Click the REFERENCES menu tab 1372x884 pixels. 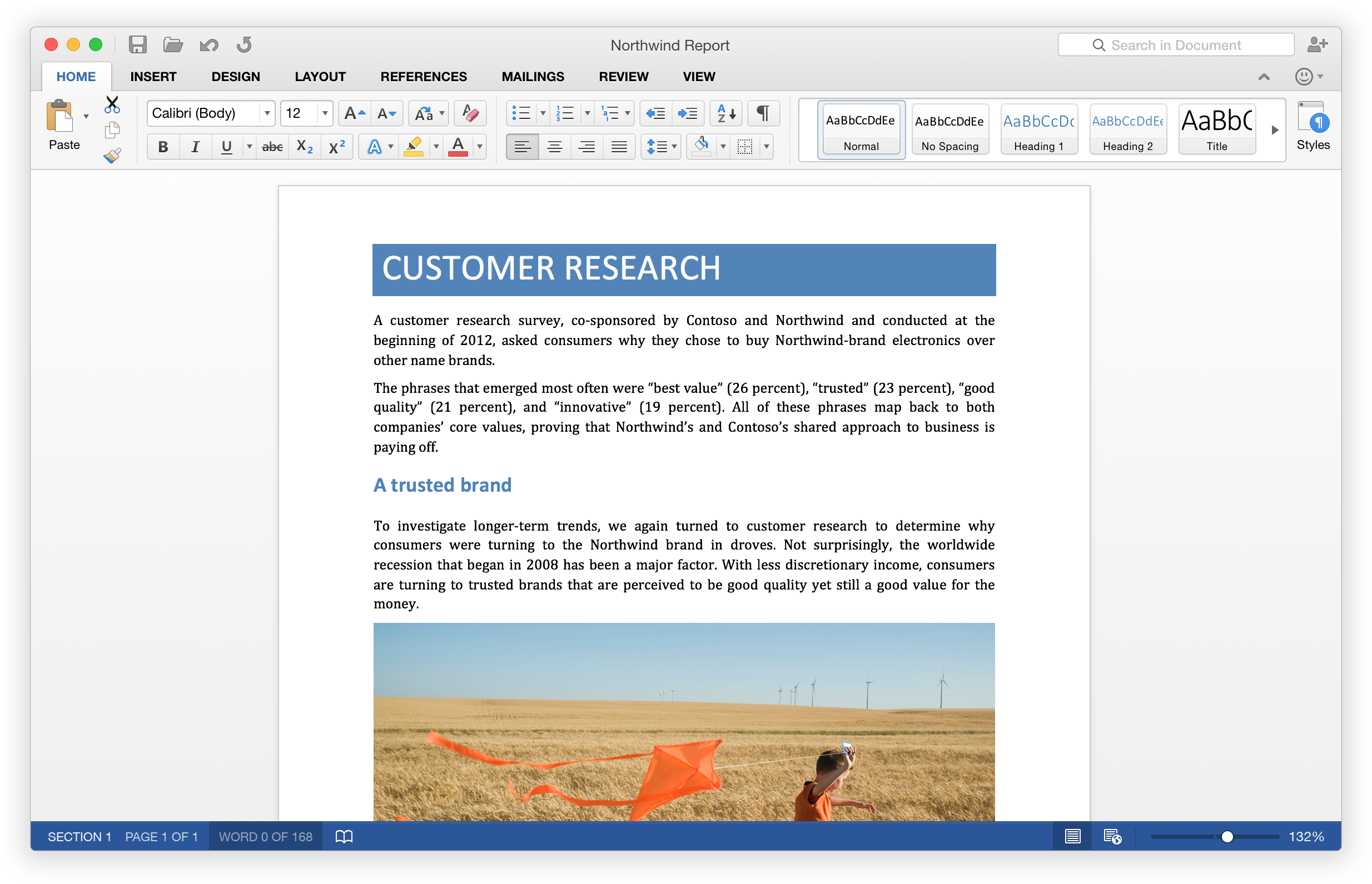tap(422, 76)
